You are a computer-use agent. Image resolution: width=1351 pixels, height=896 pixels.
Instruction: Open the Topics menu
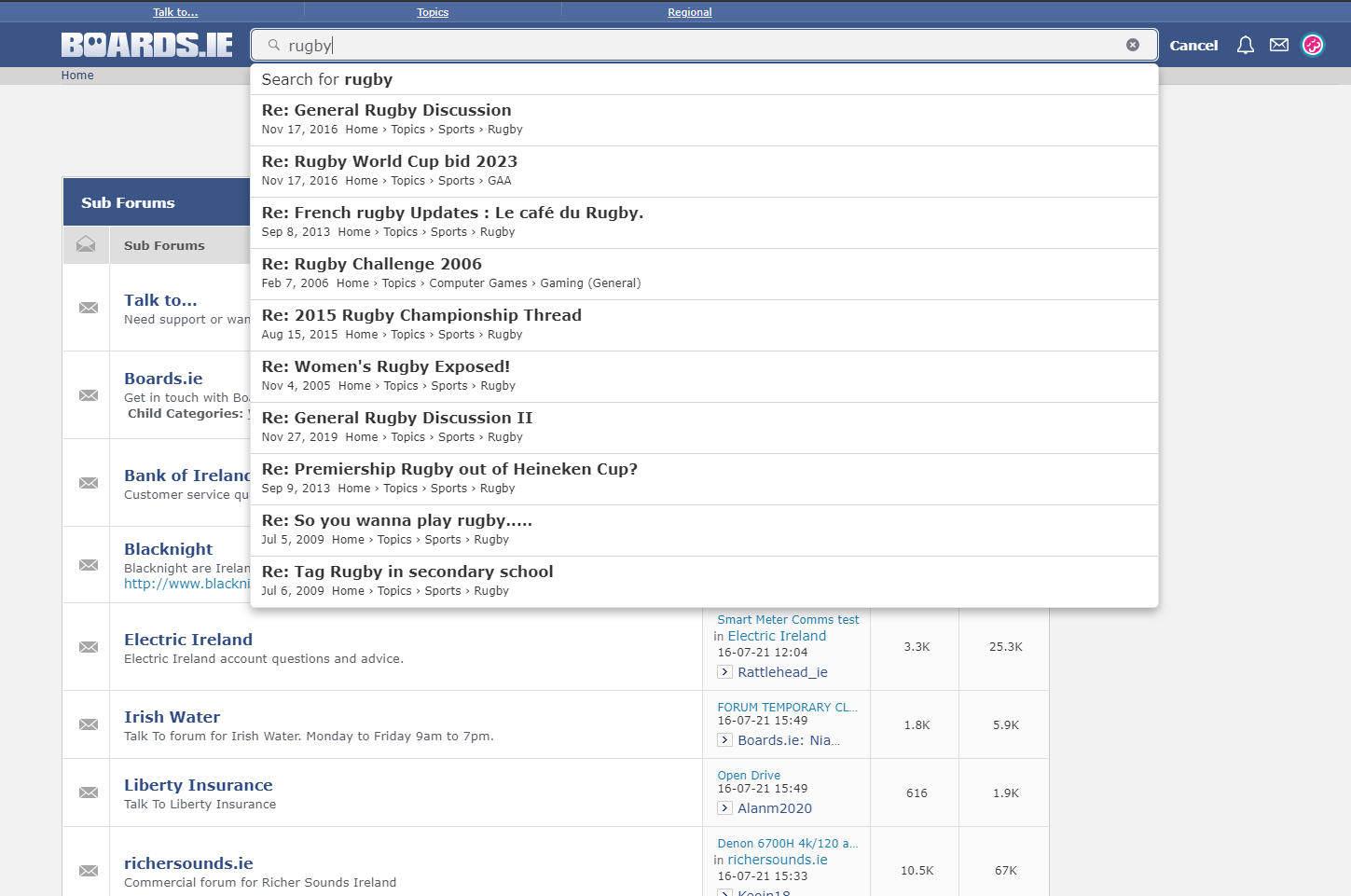(433, 12)
